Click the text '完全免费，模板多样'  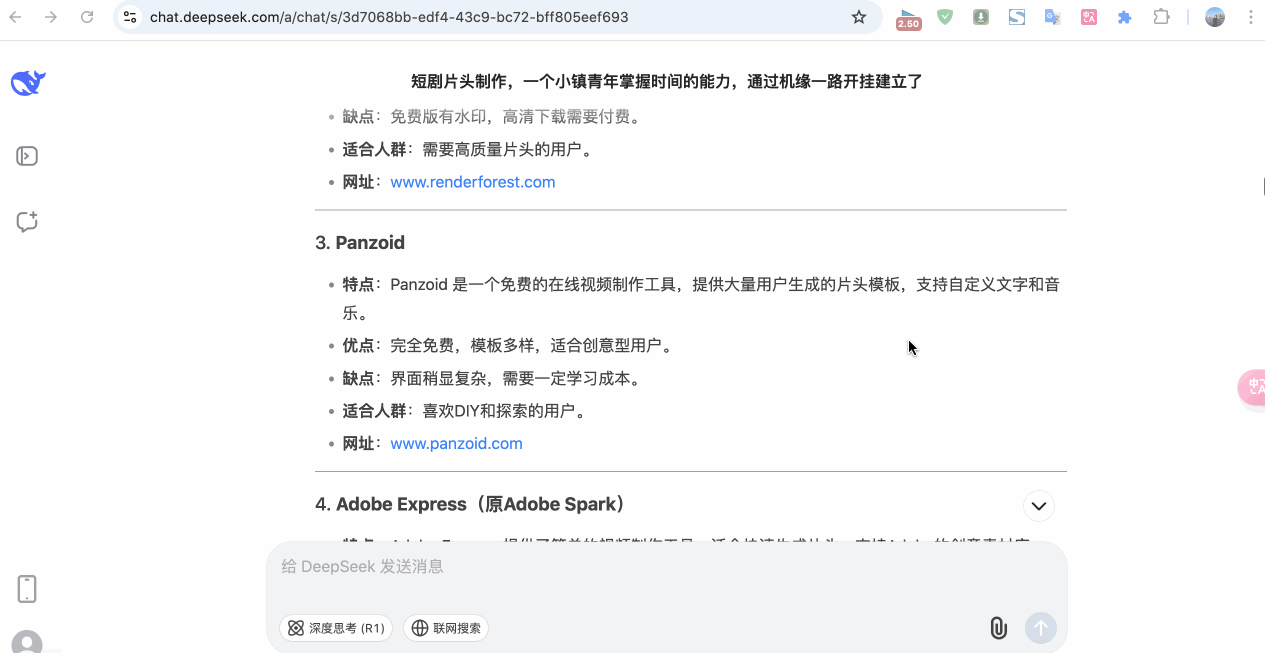[x=462, y=345]
